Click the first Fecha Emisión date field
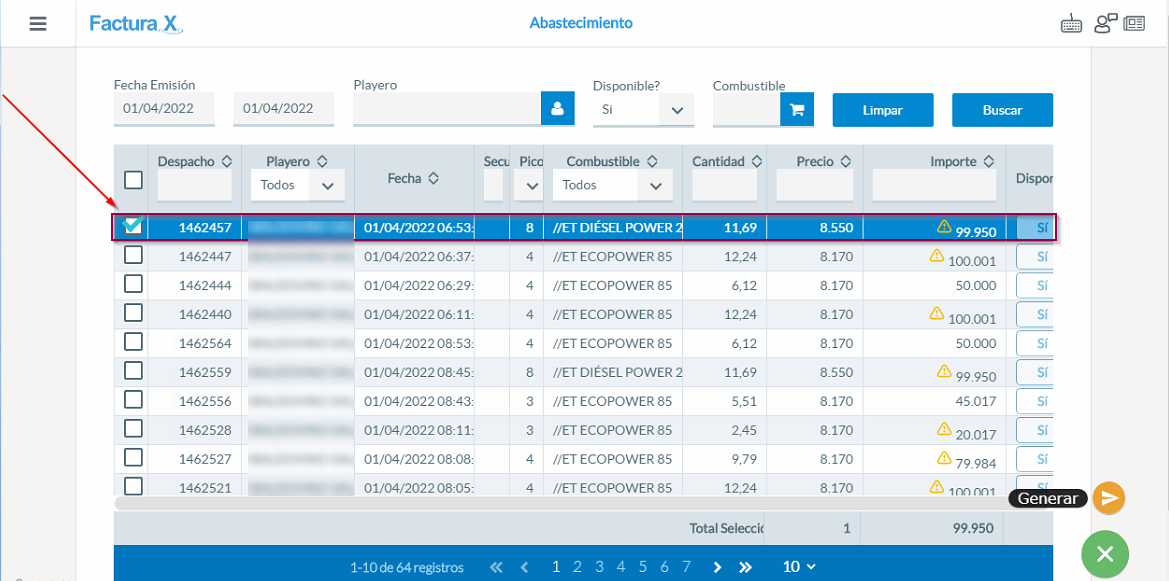Screen dimensions: 1169x581 pyautogui.click(x=164, y=109)
